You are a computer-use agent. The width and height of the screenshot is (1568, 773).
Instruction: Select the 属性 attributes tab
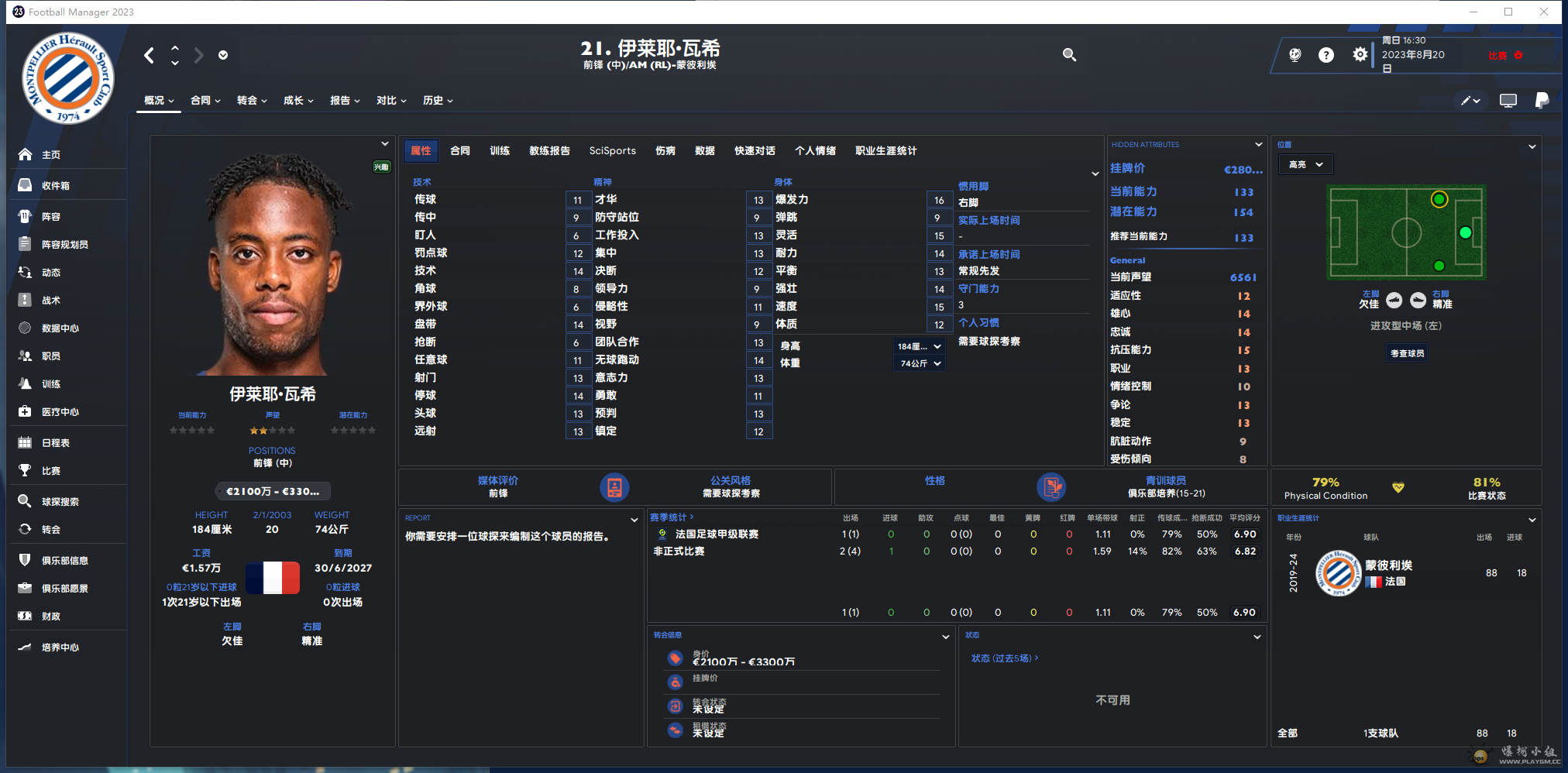421,151
